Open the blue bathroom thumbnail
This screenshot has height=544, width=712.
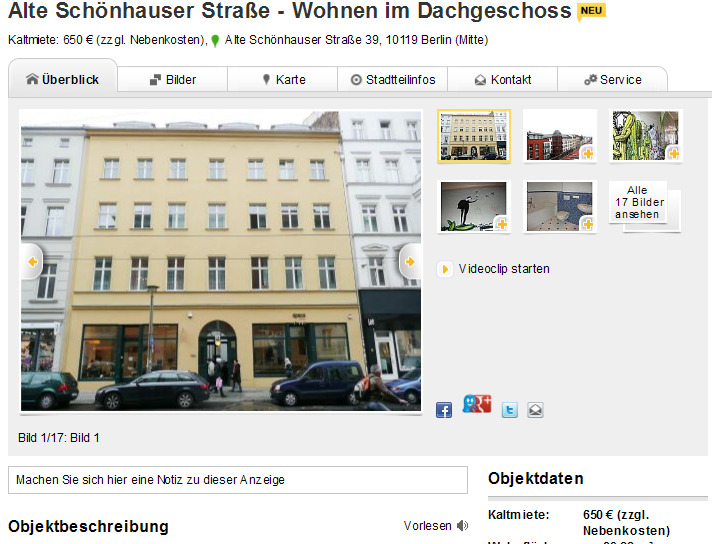[559, 207]
